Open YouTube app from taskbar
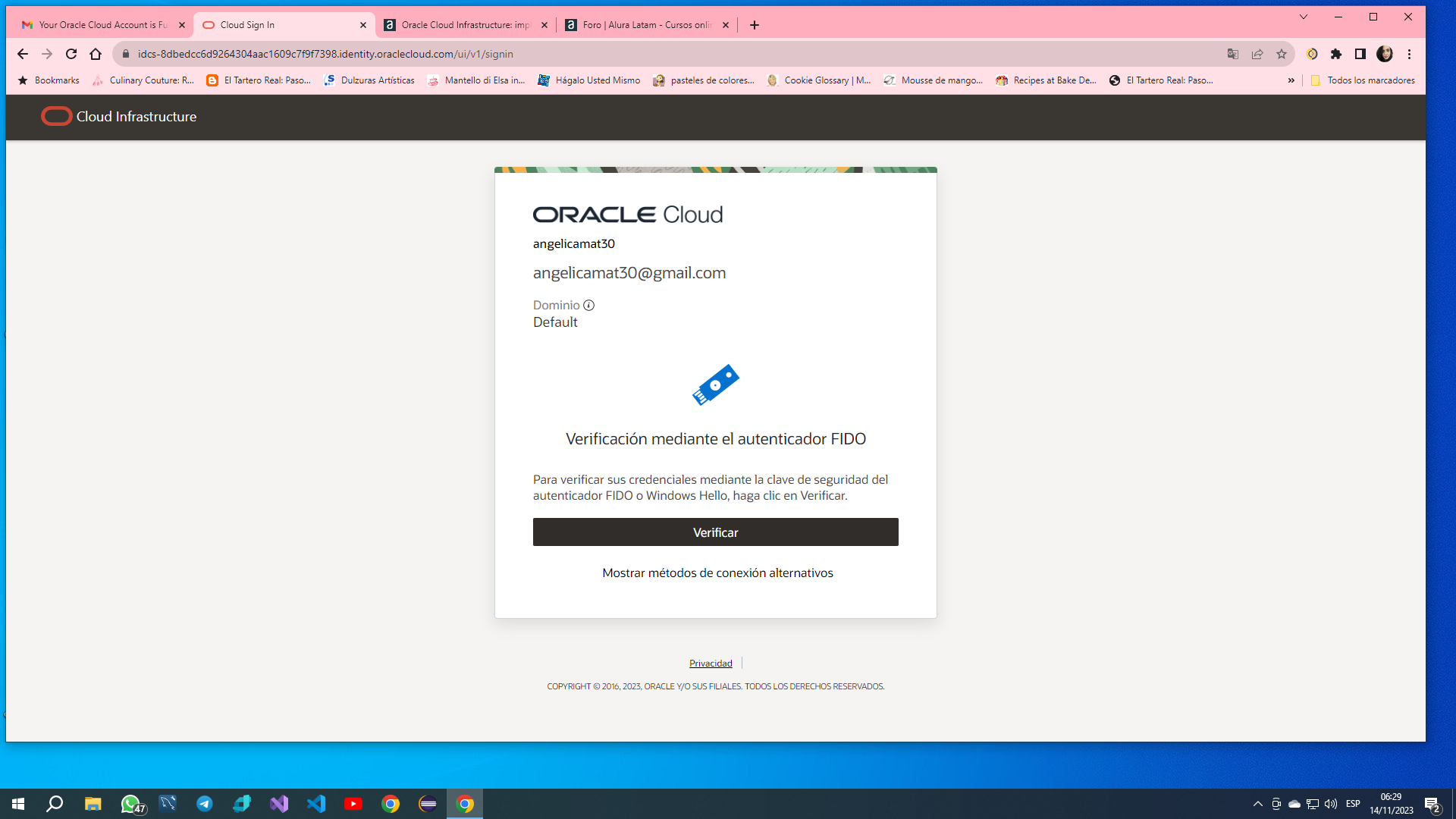This screenshot has height=819, width=1456. [353, 804]
